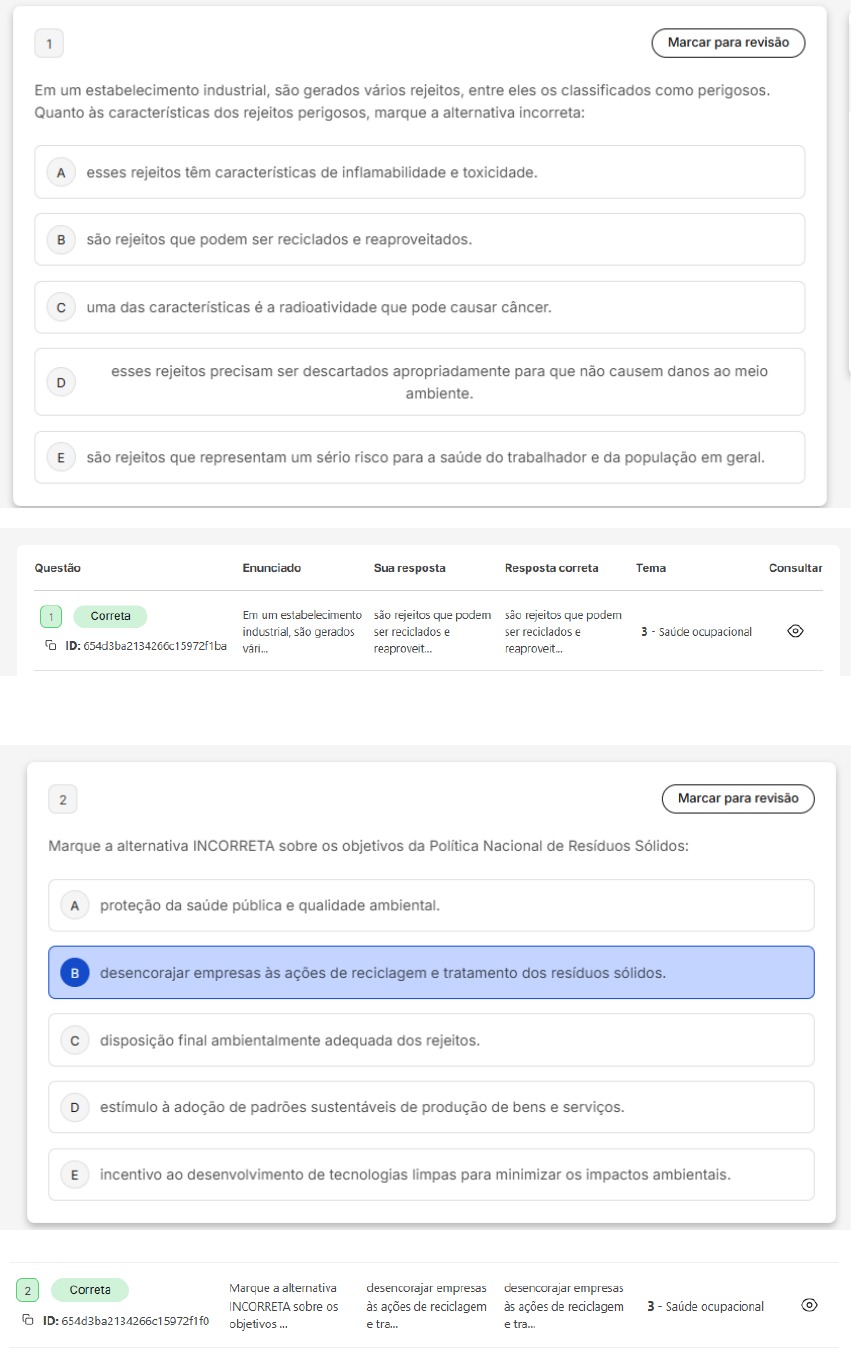Mark question 1 for review
Screen dimensions: 851x1348
tap(728, 43)
